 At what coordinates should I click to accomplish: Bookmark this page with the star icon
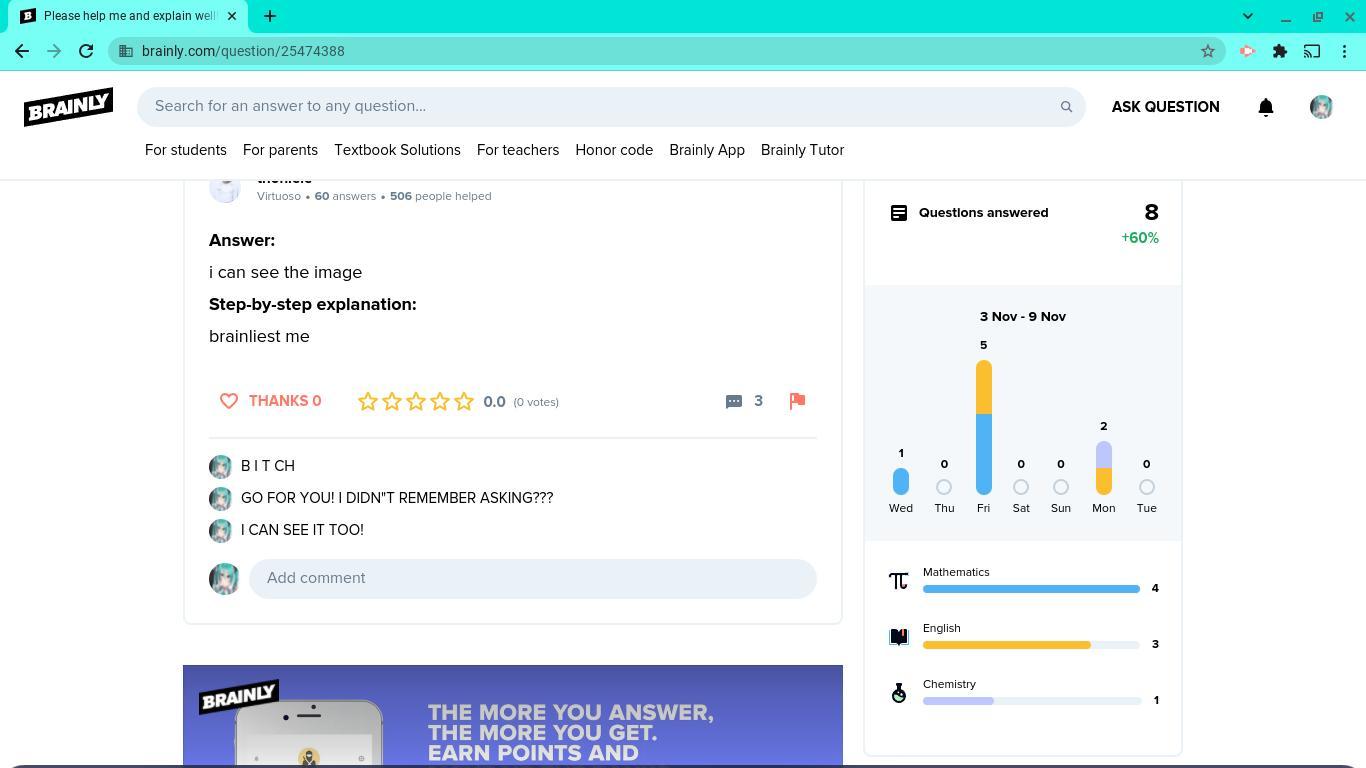(1208, 51)
